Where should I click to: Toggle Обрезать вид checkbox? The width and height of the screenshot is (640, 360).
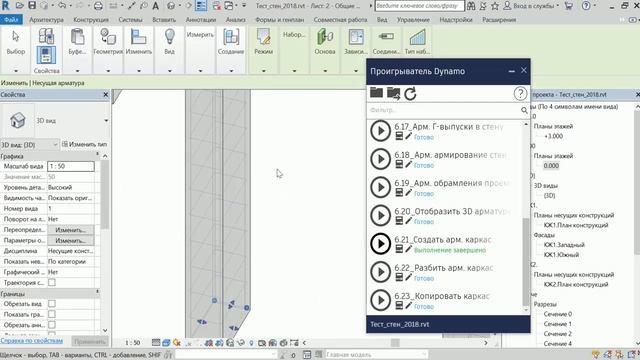(52, 304)
